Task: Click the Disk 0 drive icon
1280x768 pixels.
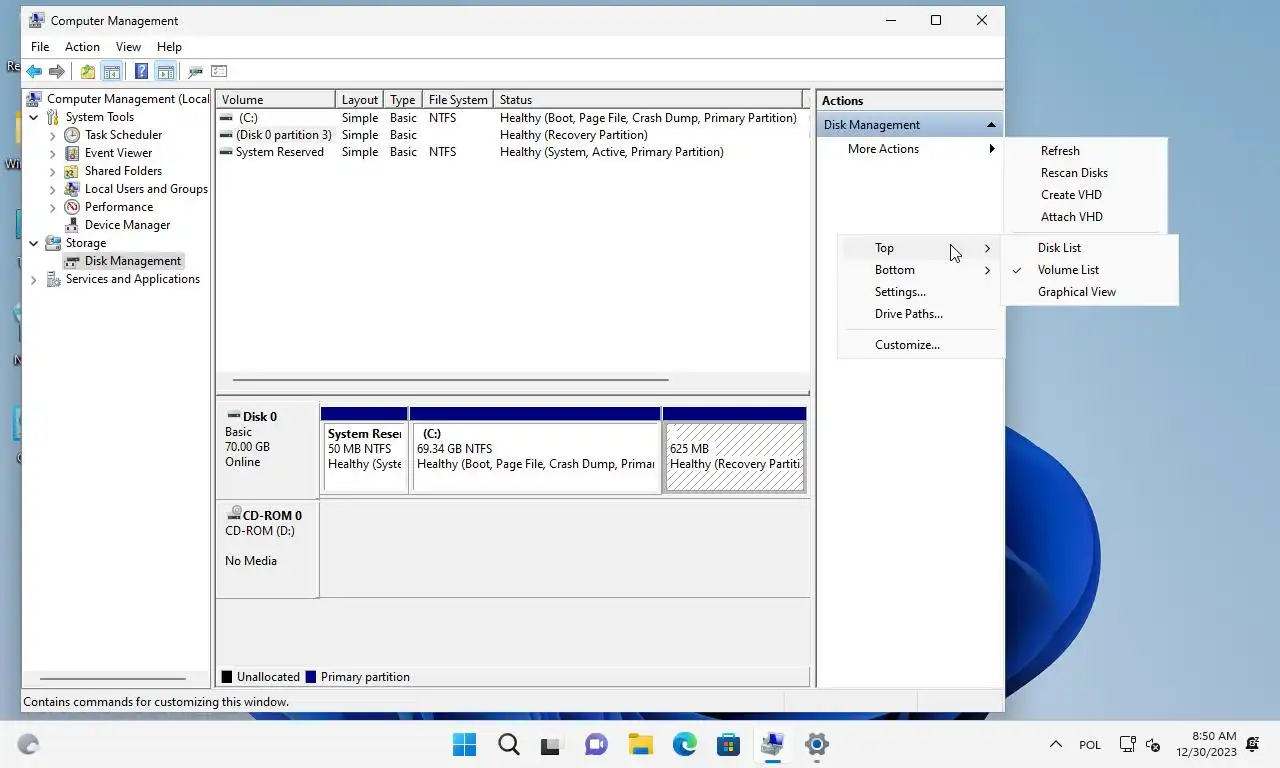Action: coord(234,415)
